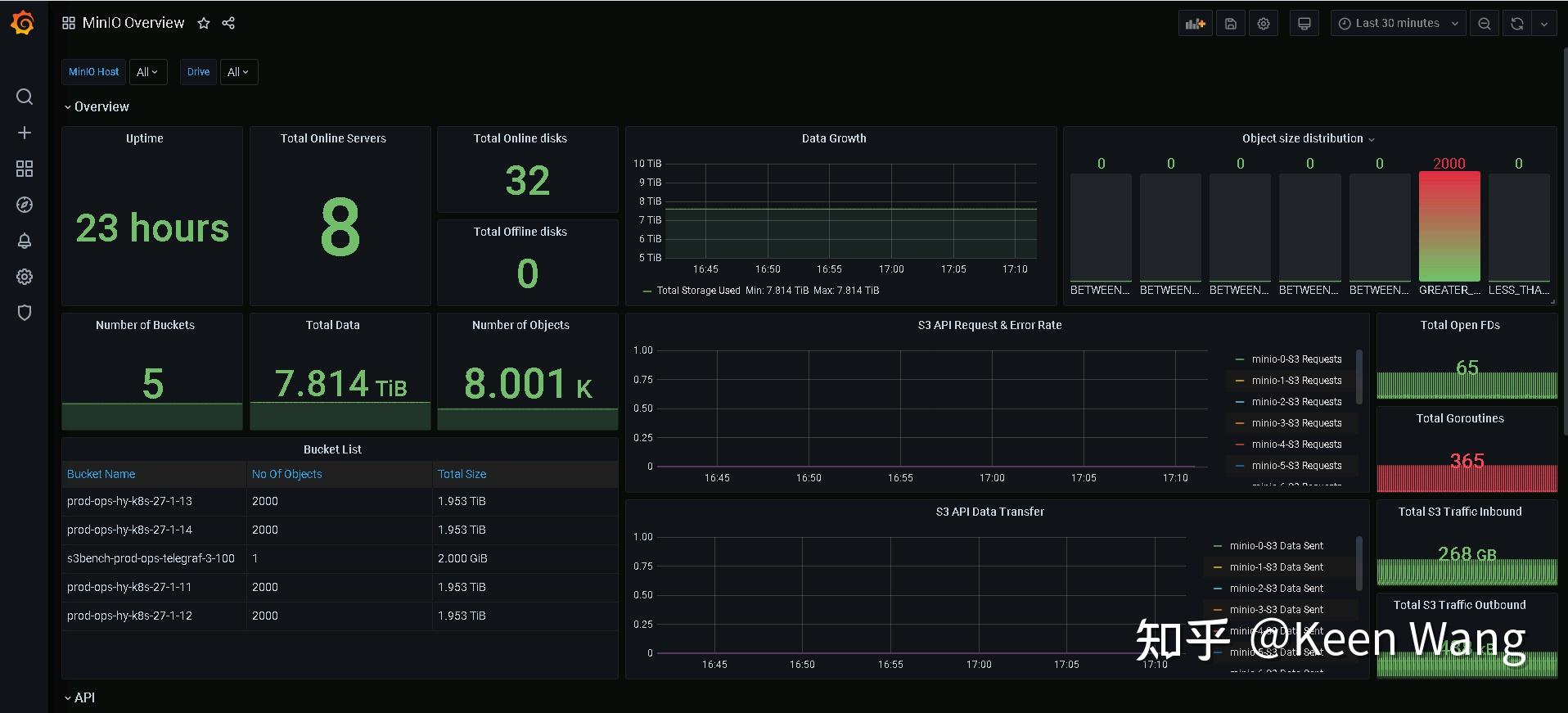Select row prod-ops-hy-k8s-27-1-11
This screenshot has height=713, width=1568.
click(x=340, y=587)
